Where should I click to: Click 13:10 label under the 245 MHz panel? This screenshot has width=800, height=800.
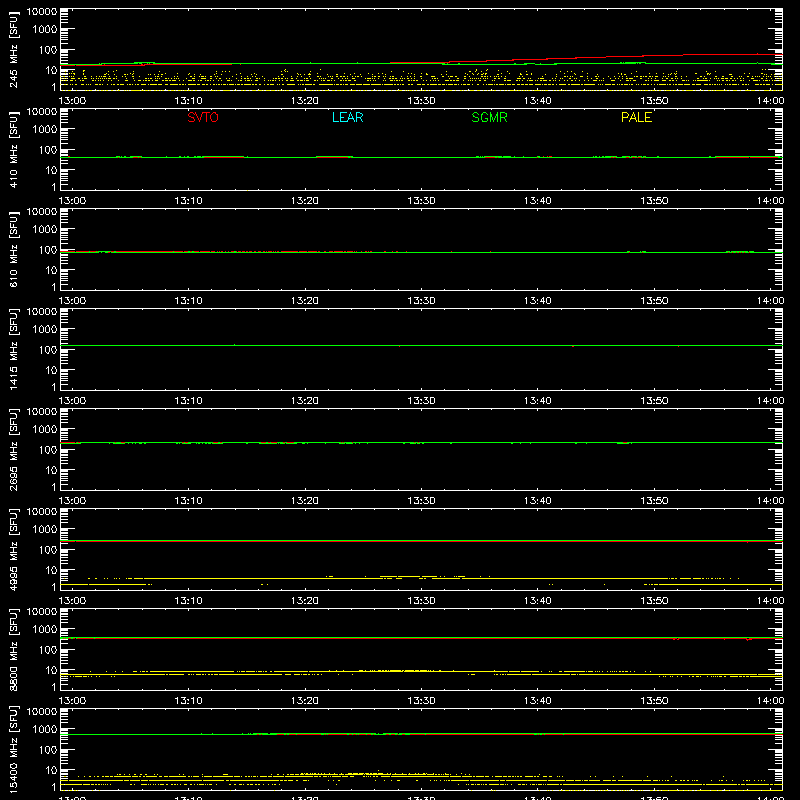coord(188,101)
